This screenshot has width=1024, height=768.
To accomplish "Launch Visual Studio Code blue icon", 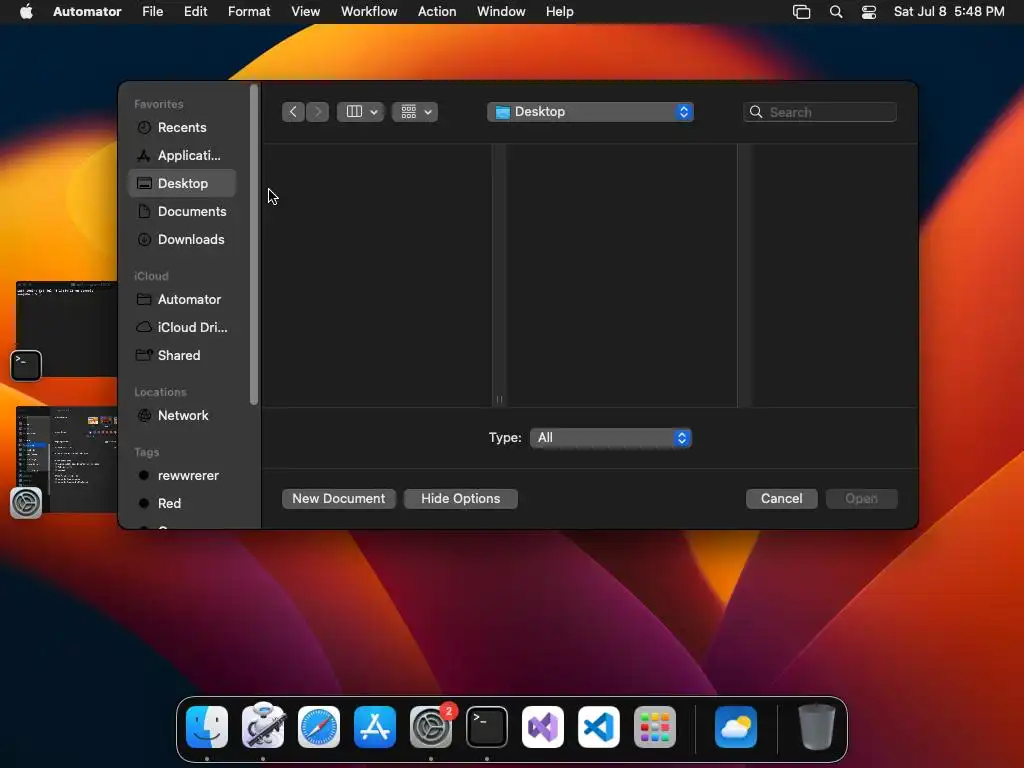I will [599, 727].
